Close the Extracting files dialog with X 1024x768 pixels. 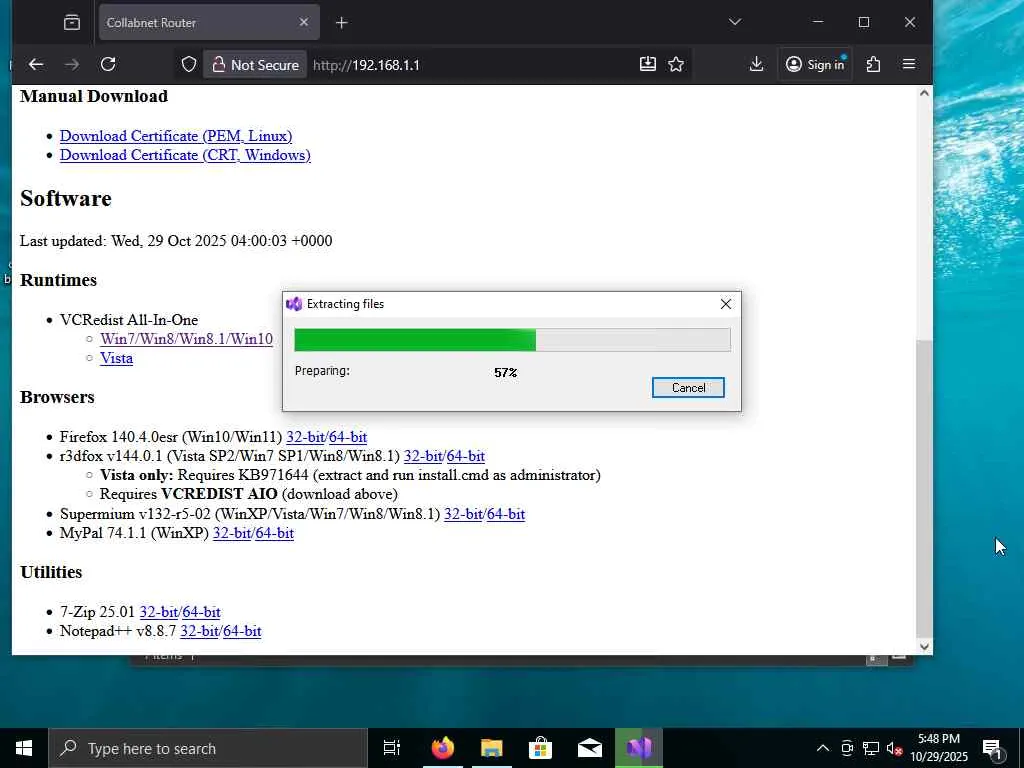coord(726,304)
